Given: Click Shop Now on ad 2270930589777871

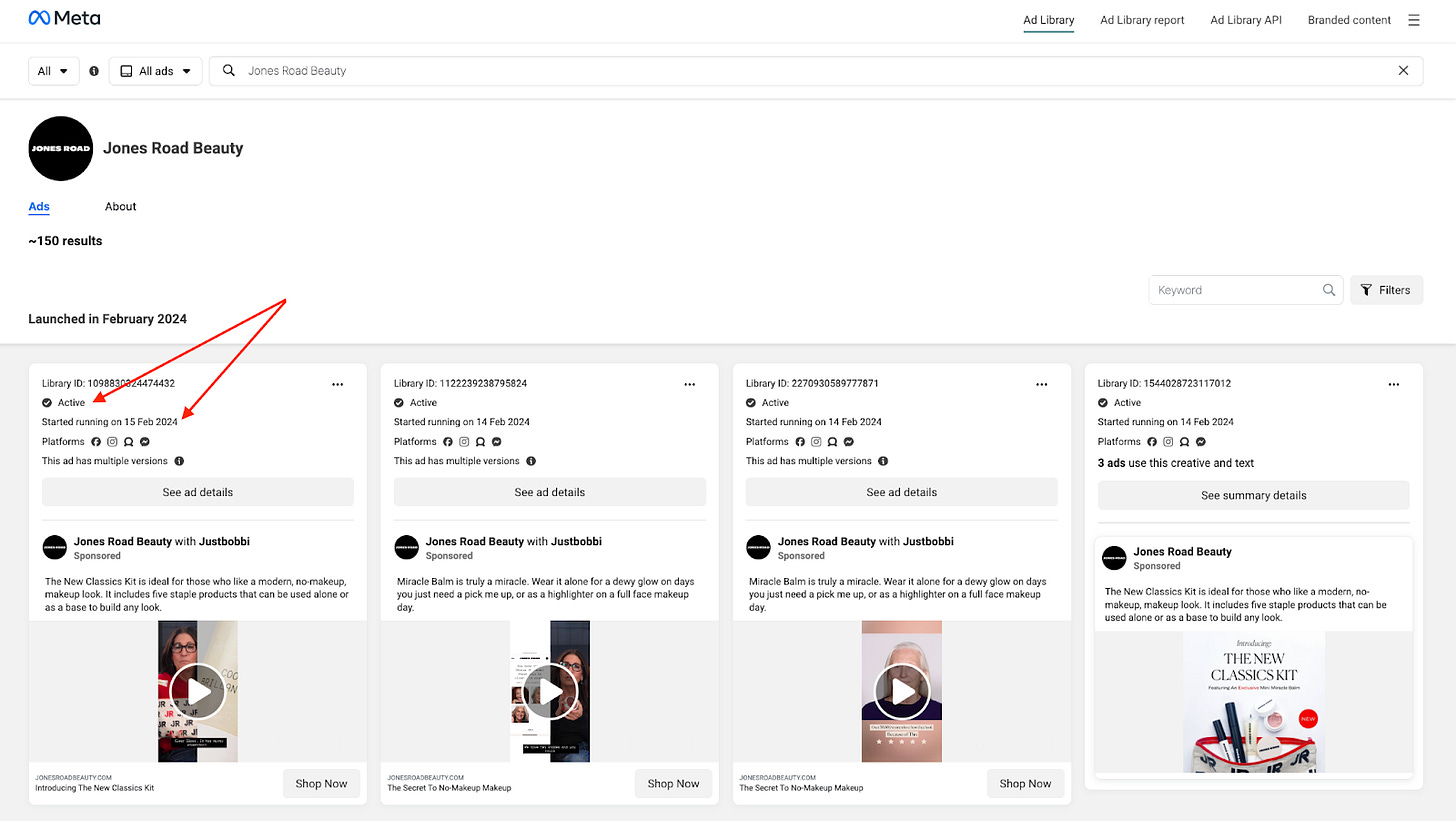Looking at the screenshot, I should point(1026,784).
